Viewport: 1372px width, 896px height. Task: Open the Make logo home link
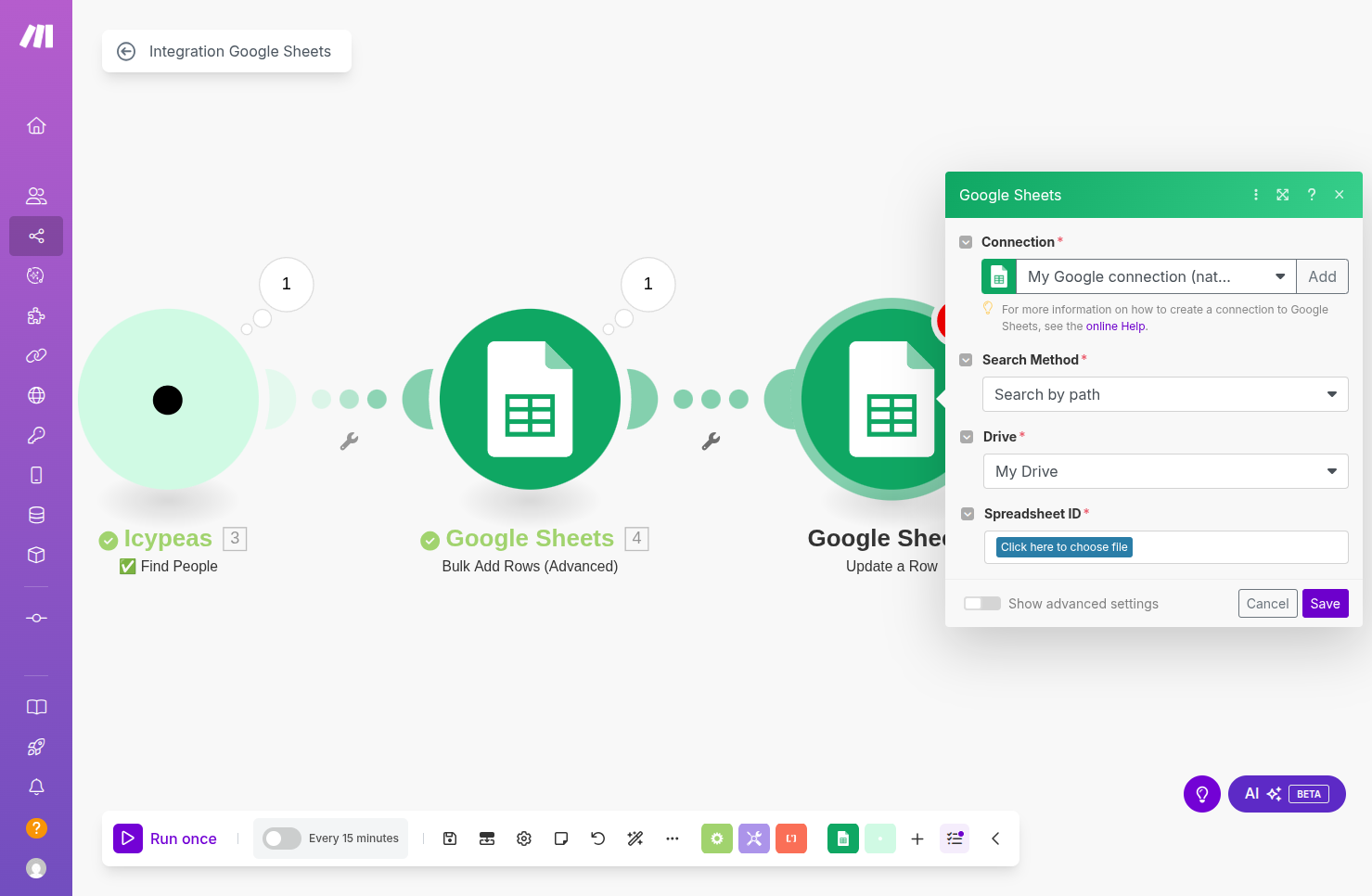[x=36, y=36]
